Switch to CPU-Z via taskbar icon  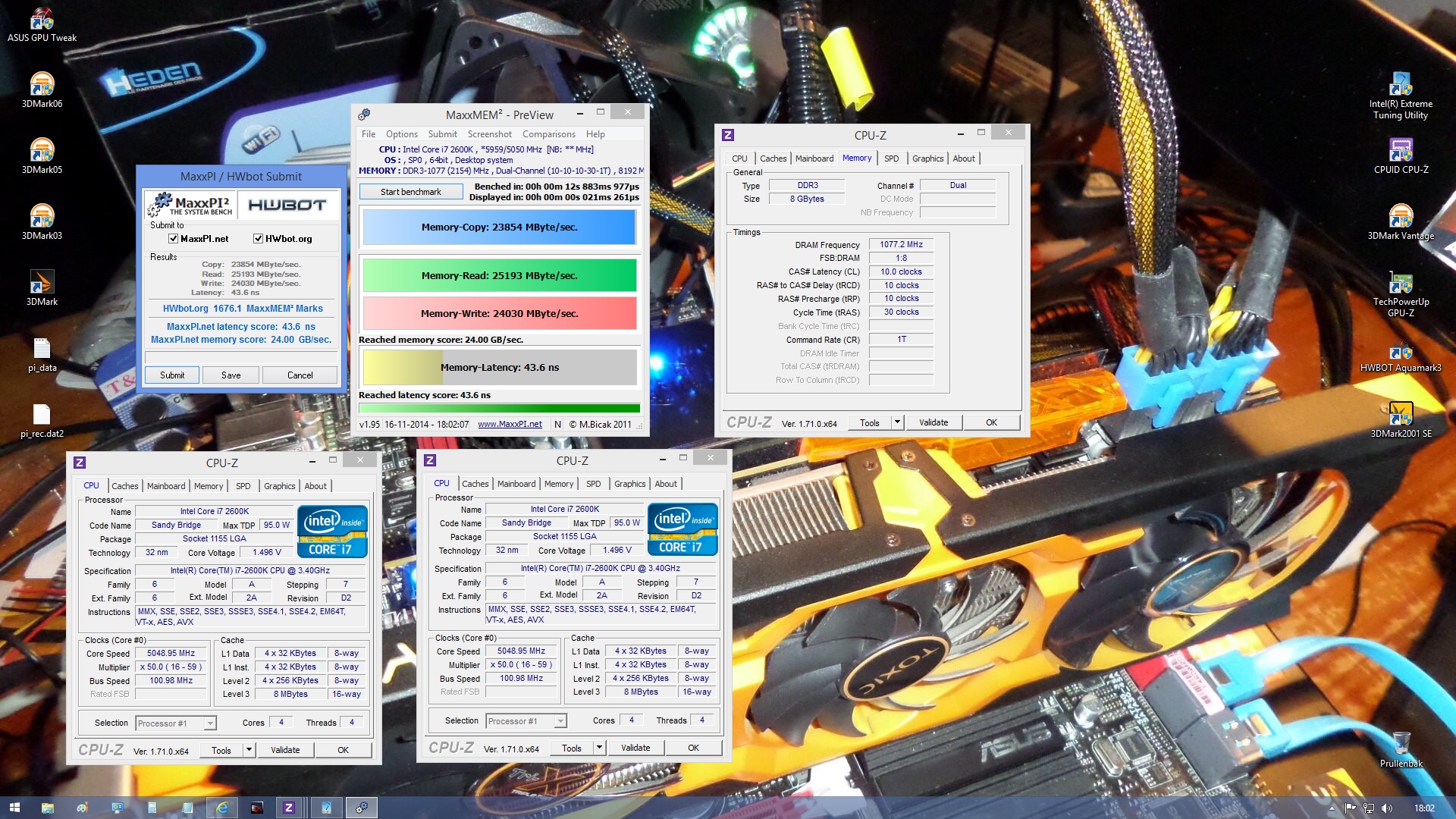(x=288, y=808)
